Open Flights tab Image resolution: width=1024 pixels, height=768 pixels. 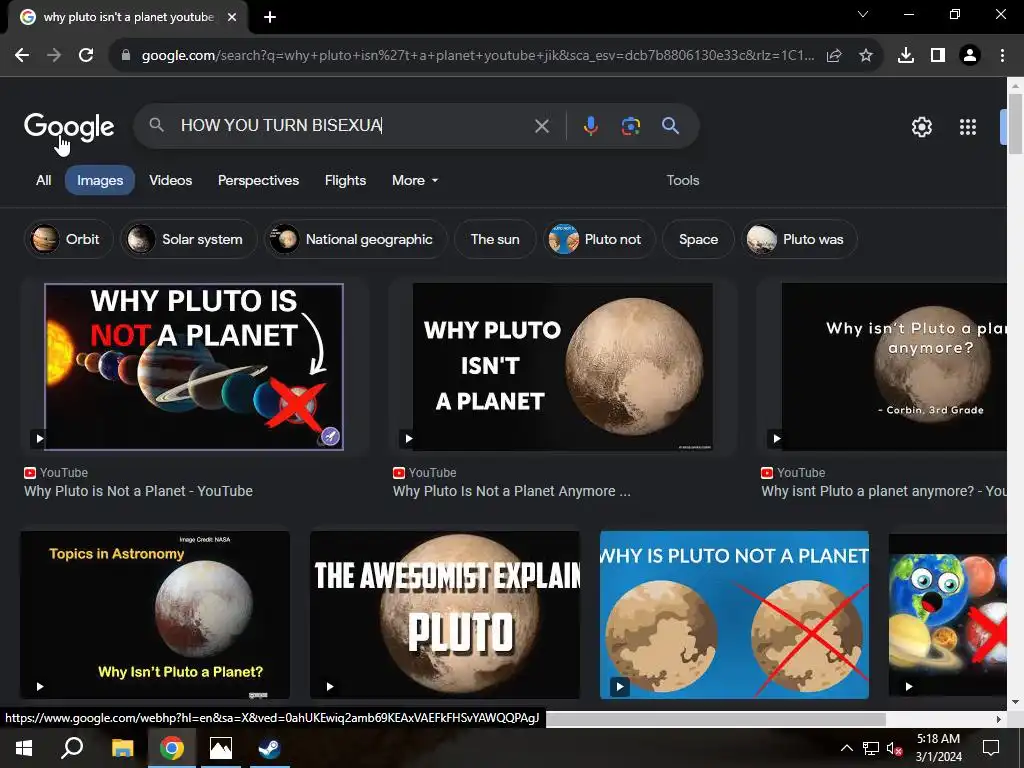(345, 180)
